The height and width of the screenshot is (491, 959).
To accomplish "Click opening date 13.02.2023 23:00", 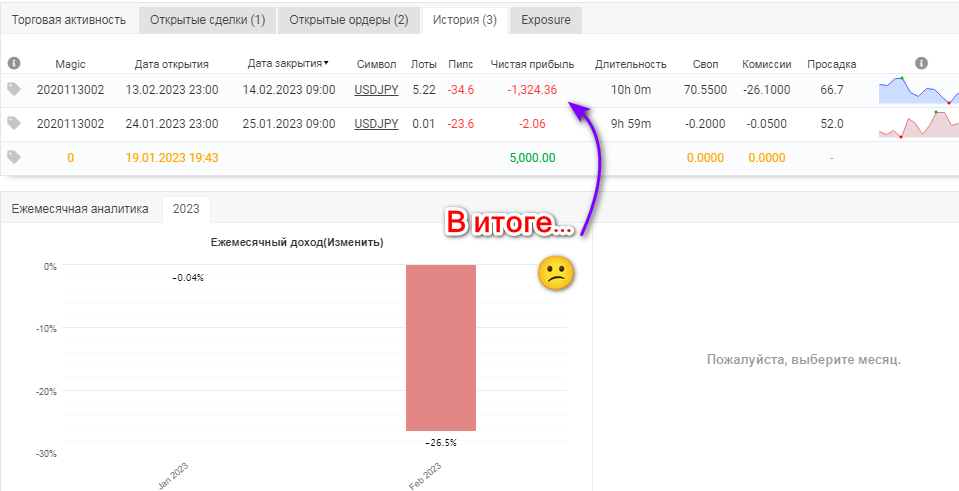I will [x=172, y=90].
